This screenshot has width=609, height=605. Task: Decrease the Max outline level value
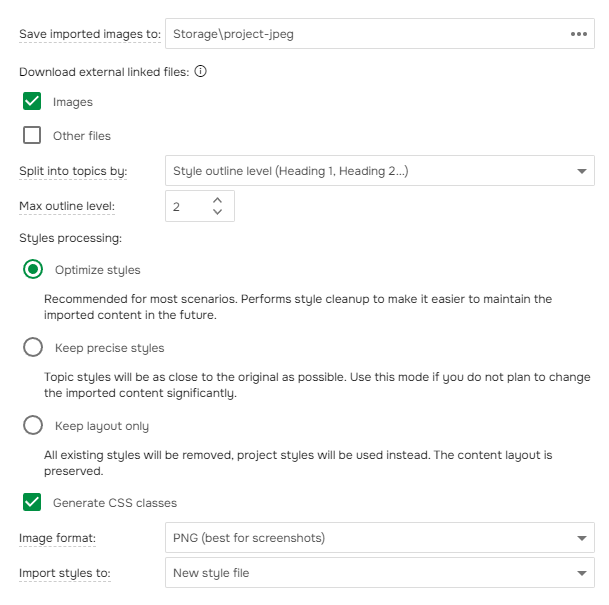click(x=218, y=212)
